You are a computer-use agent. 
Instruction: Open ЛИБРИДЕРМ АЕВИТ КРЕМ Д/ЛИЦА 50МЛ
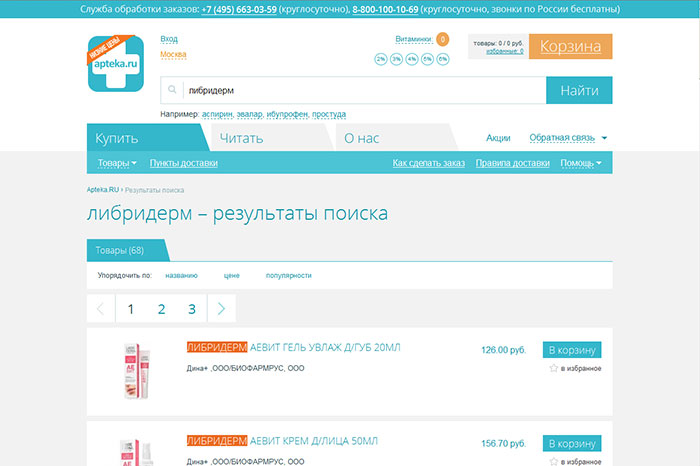coord(282,441)
